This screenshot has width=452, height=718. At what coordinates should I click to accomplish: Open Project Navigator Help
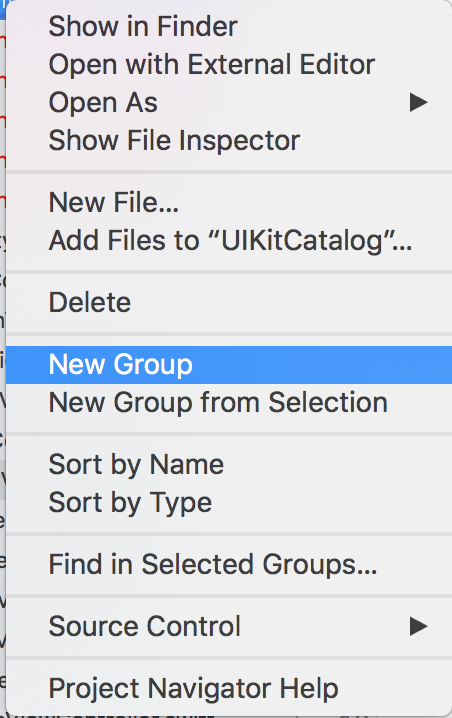[x=229, y=689]
